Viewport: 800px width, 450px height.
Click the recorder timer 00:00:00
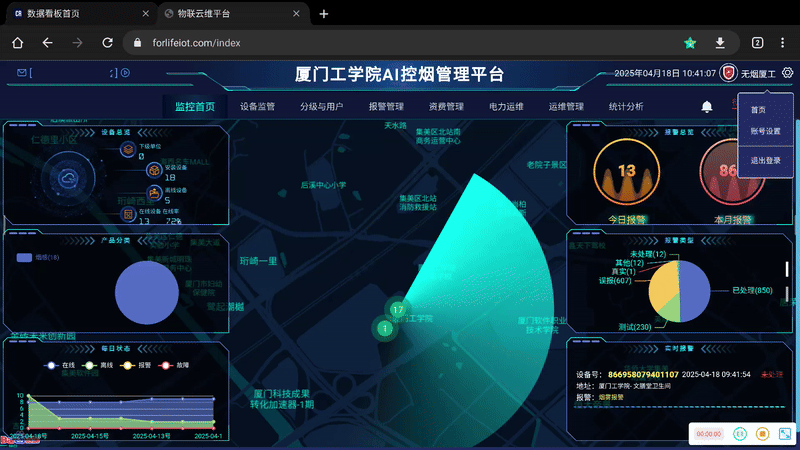pos(709,434)
